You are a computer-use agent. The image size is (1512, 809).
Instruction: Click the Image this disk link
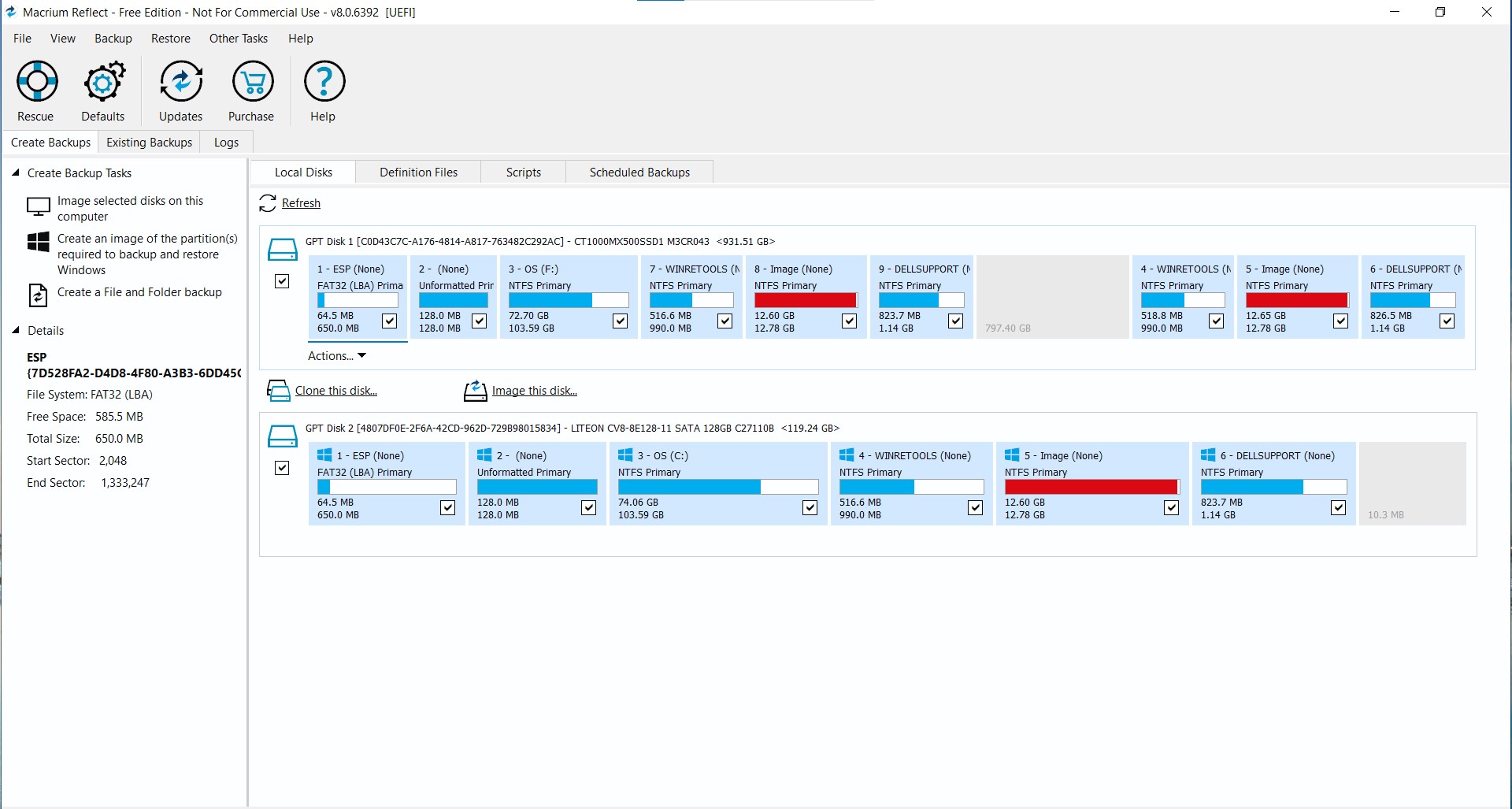pyautogui.click(x=535, y=391)
